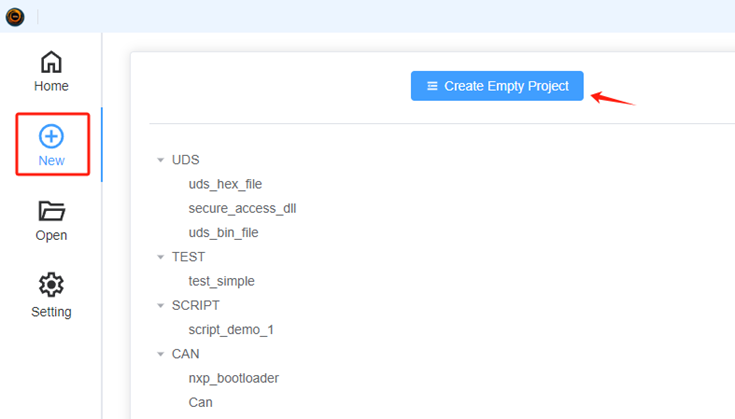Open the Setting gear icon
Image resolution: width=735 pixels, height=419 pixels.
[x=51, y=285]
